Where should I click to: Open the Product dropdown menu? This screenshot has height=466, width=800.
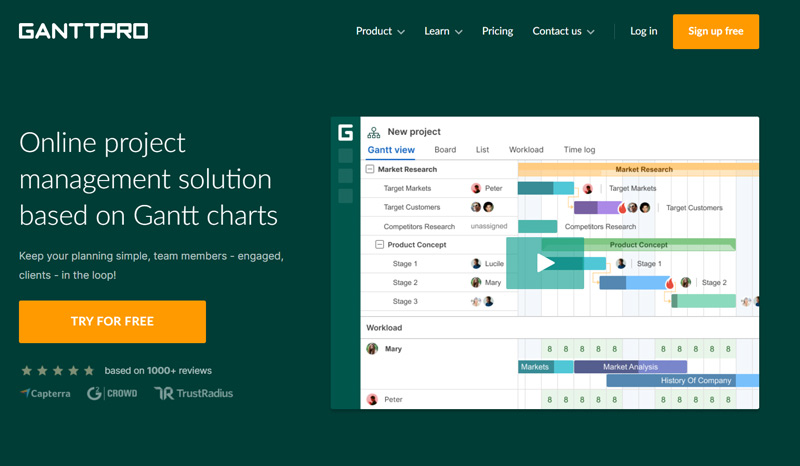[380, 31]
